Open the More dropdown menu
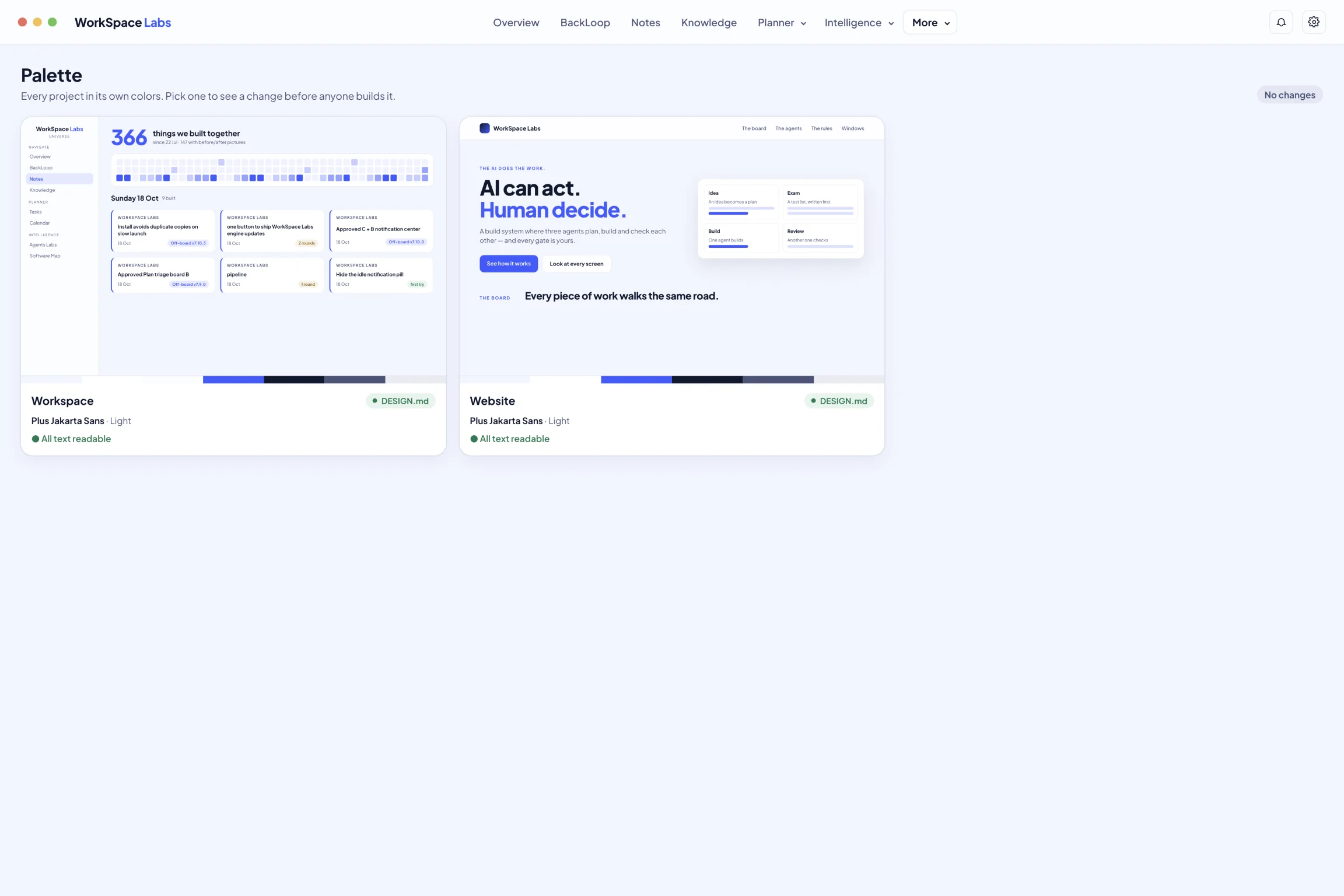 [x=930, y=22]
